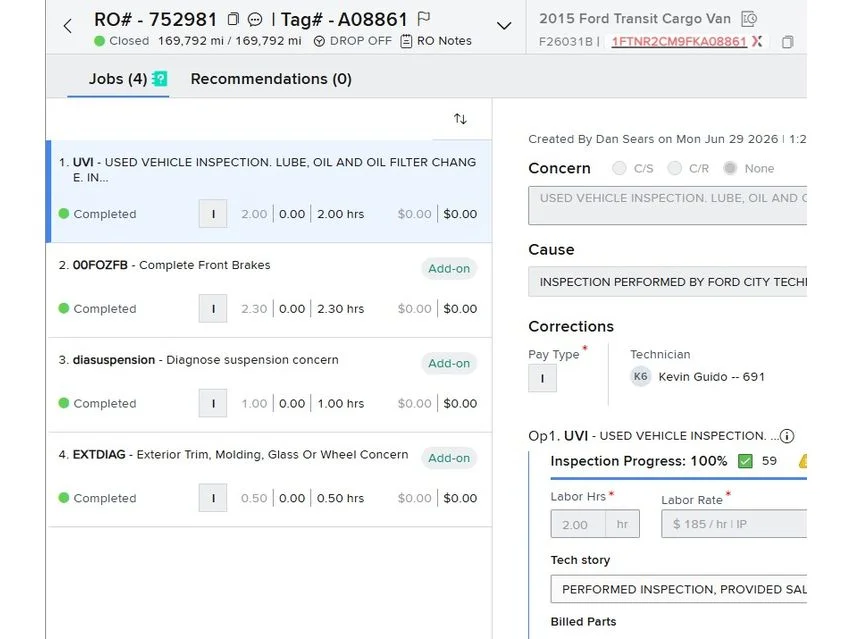Open the Op1 UVI info icon
Viewport: 853px width, 639px height.
787,436
